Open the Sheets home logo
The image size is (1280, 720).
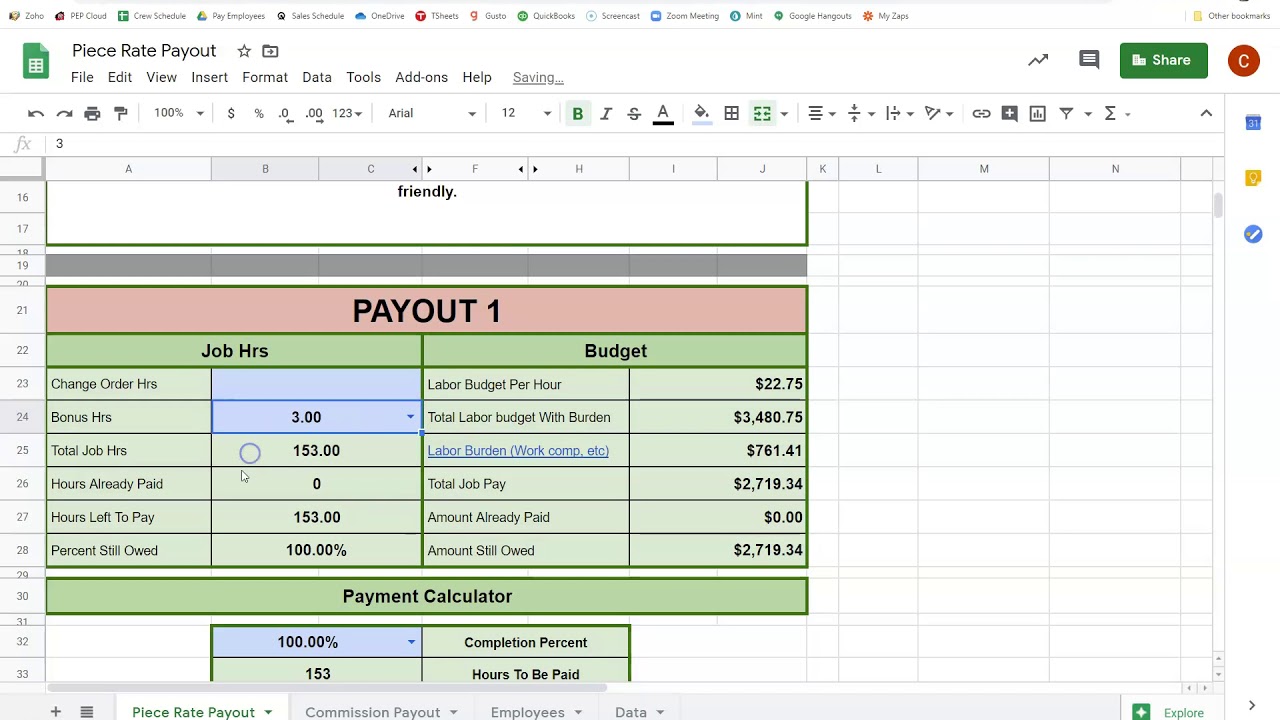[x=36, y=62]
